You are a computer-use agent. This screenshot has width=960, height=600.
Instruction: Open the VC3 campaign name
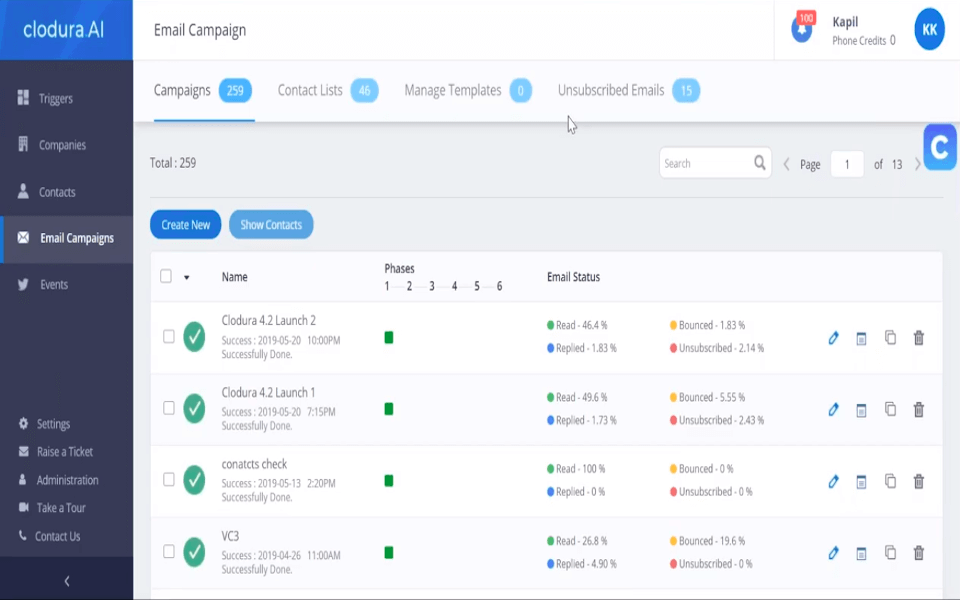pos(230,536)
